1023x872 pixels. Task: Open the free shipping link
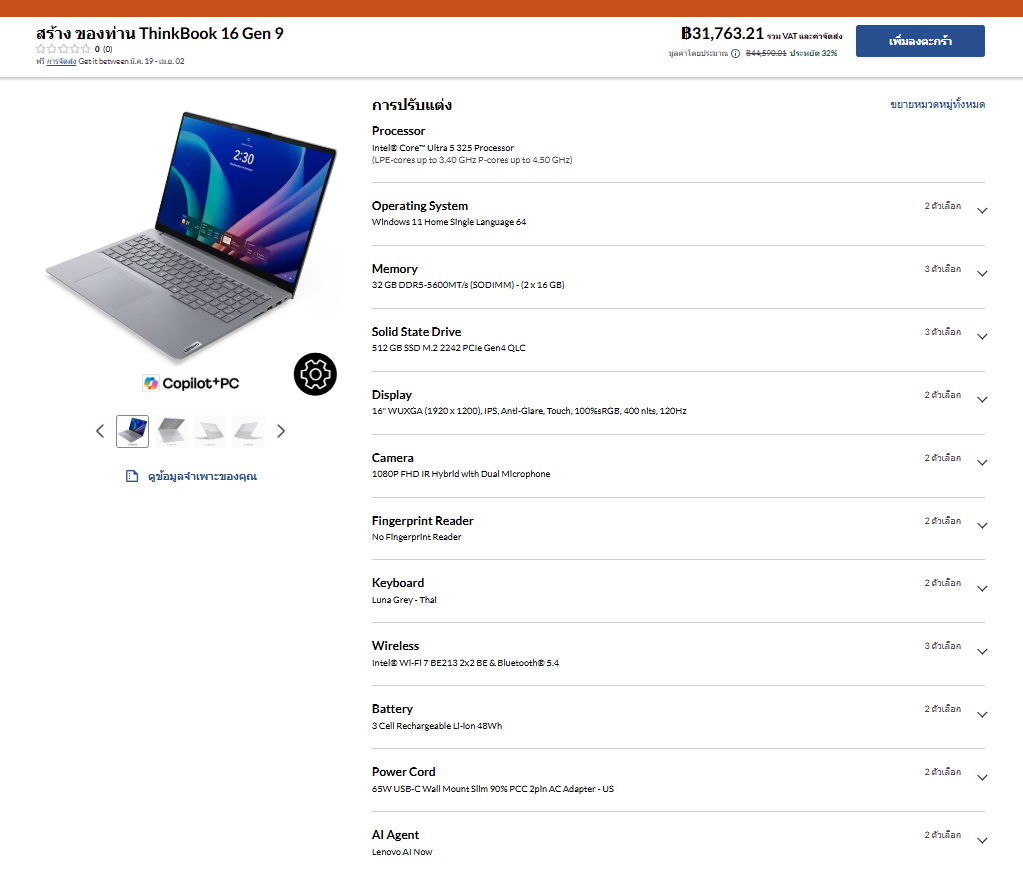click(x=61, y=61)
